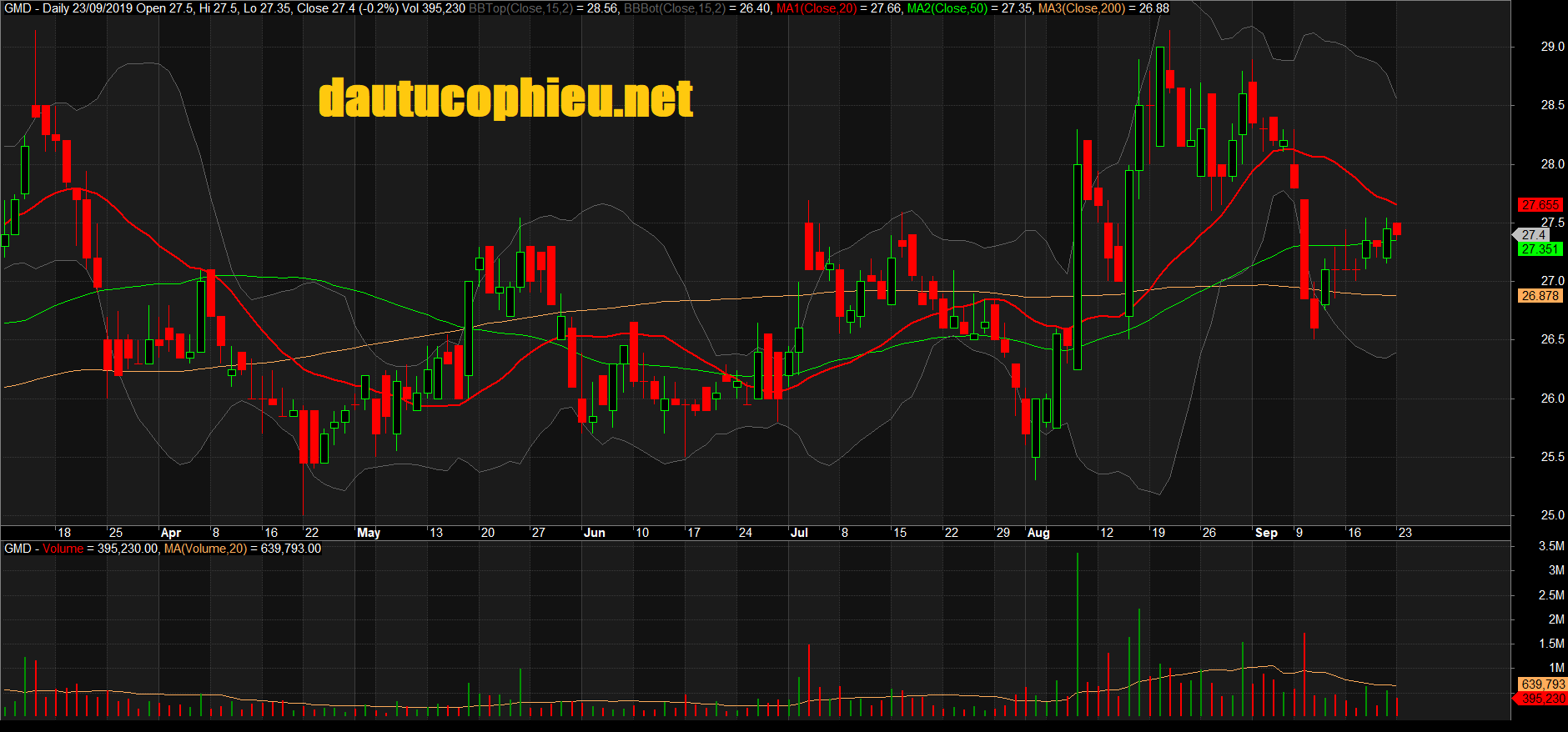Click the 13 date label in May
The height and width of the screenshot is (732, 1568).
pyautogui.click(x=436, y=533)
